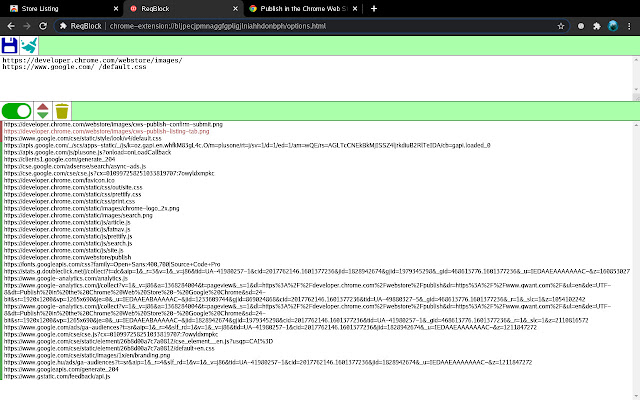
Task: Open the extensions puzzle piece menu
Action: pos(597,26)
